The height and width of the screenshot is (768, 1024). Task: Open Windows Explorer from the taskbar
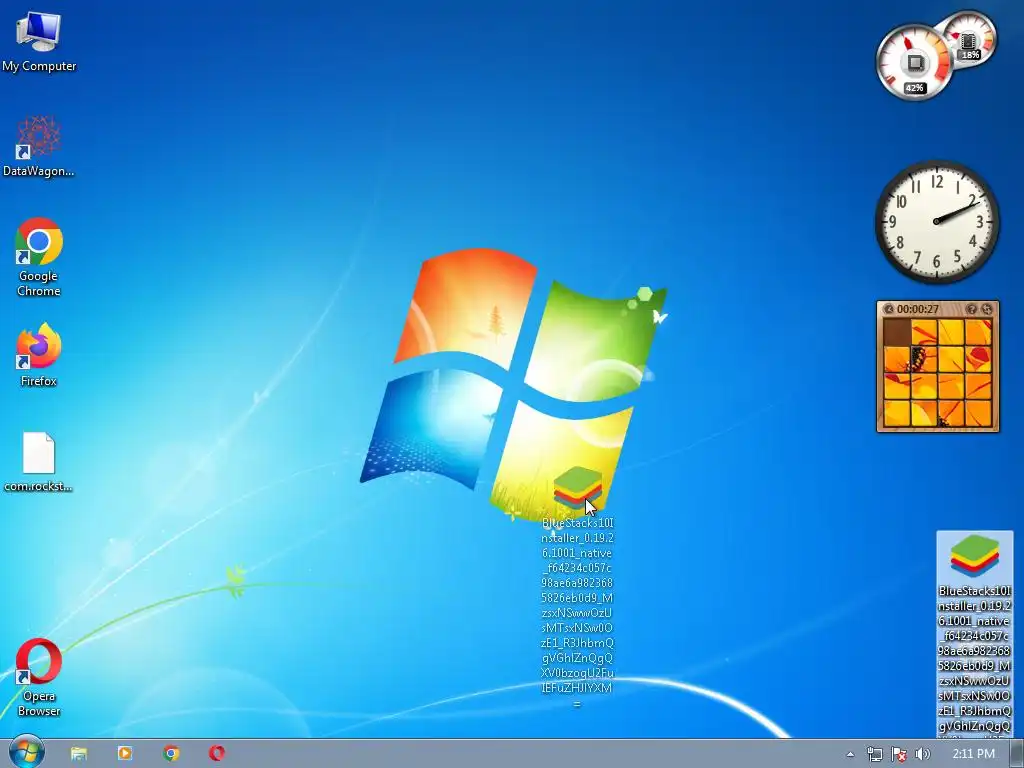point(78,753)
